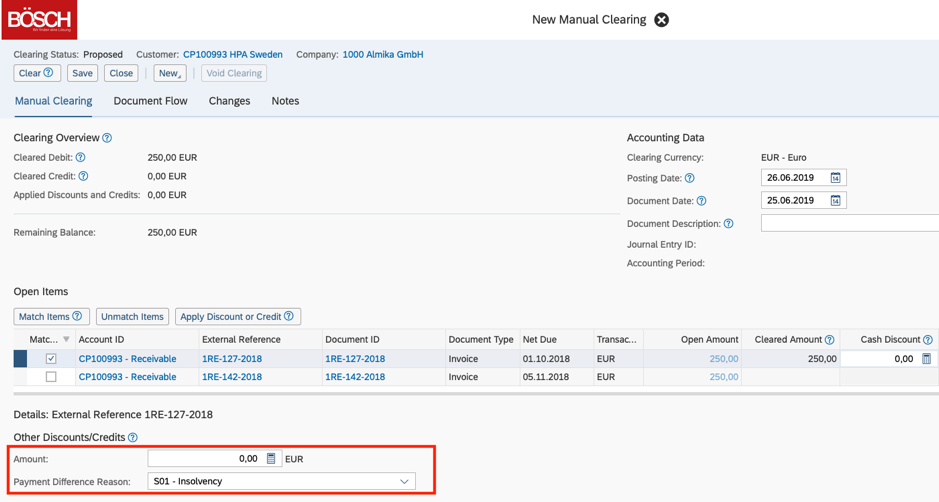Open Document Date calendar picker

[835, 201]
